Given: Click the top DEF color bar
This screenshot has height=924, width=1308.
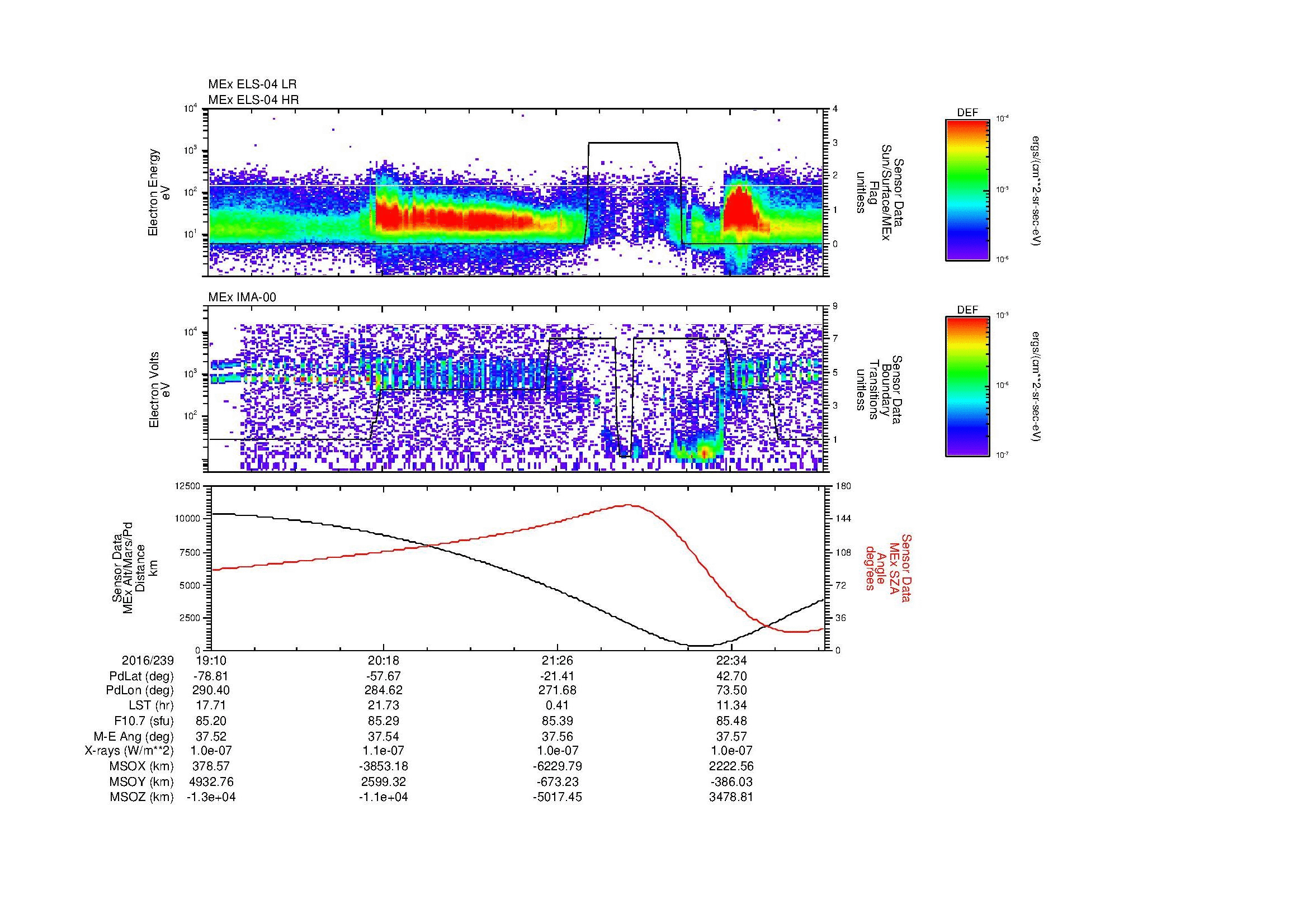Looking at the screenshot, I should [967, 189].
